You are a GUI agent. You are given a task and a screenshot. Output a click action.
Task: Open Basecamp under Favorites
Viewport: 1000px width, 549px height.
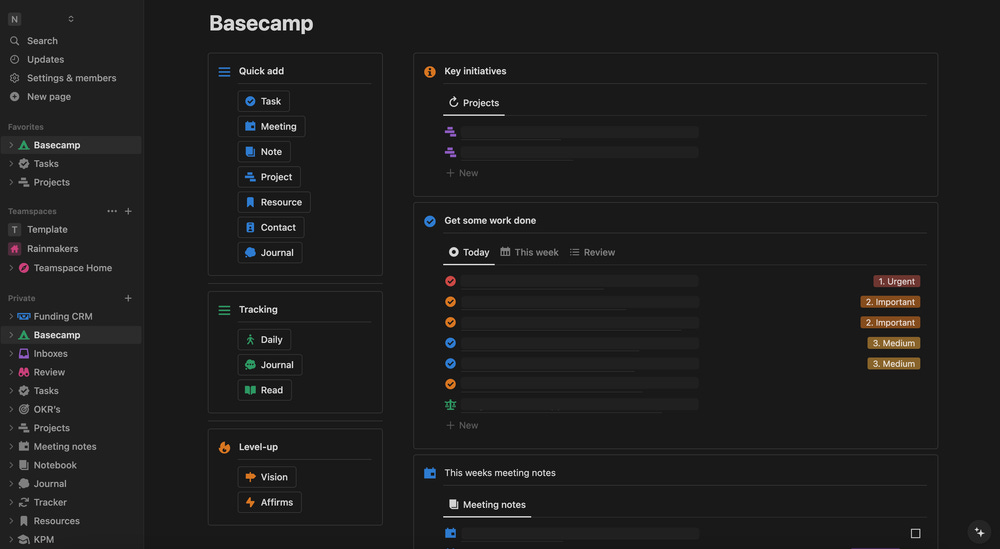pyautogui.click(x=57, y=145)
